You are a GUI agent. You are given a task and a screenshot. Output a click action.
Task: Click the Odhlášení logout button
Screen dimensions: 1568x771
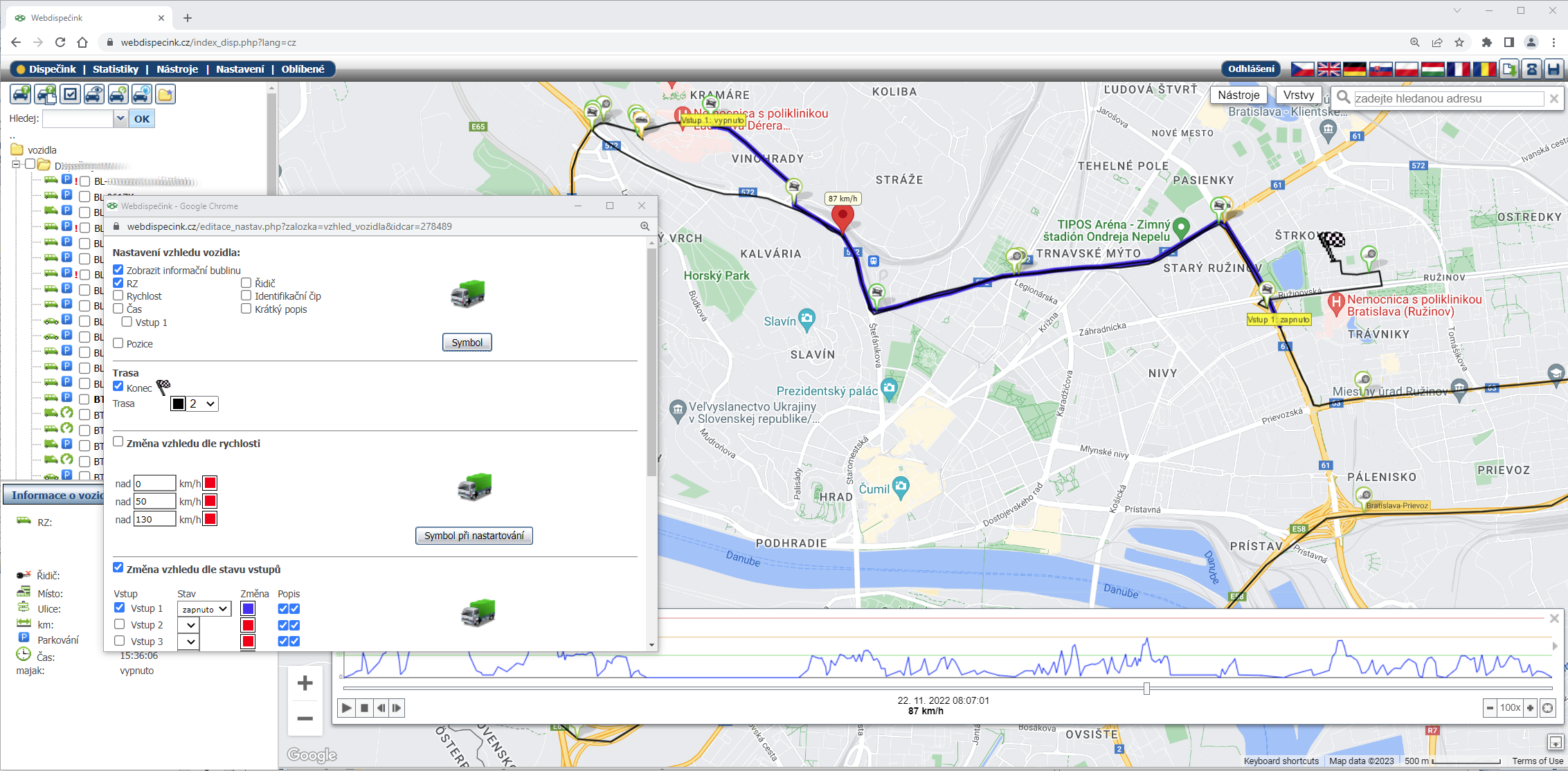1251,69
